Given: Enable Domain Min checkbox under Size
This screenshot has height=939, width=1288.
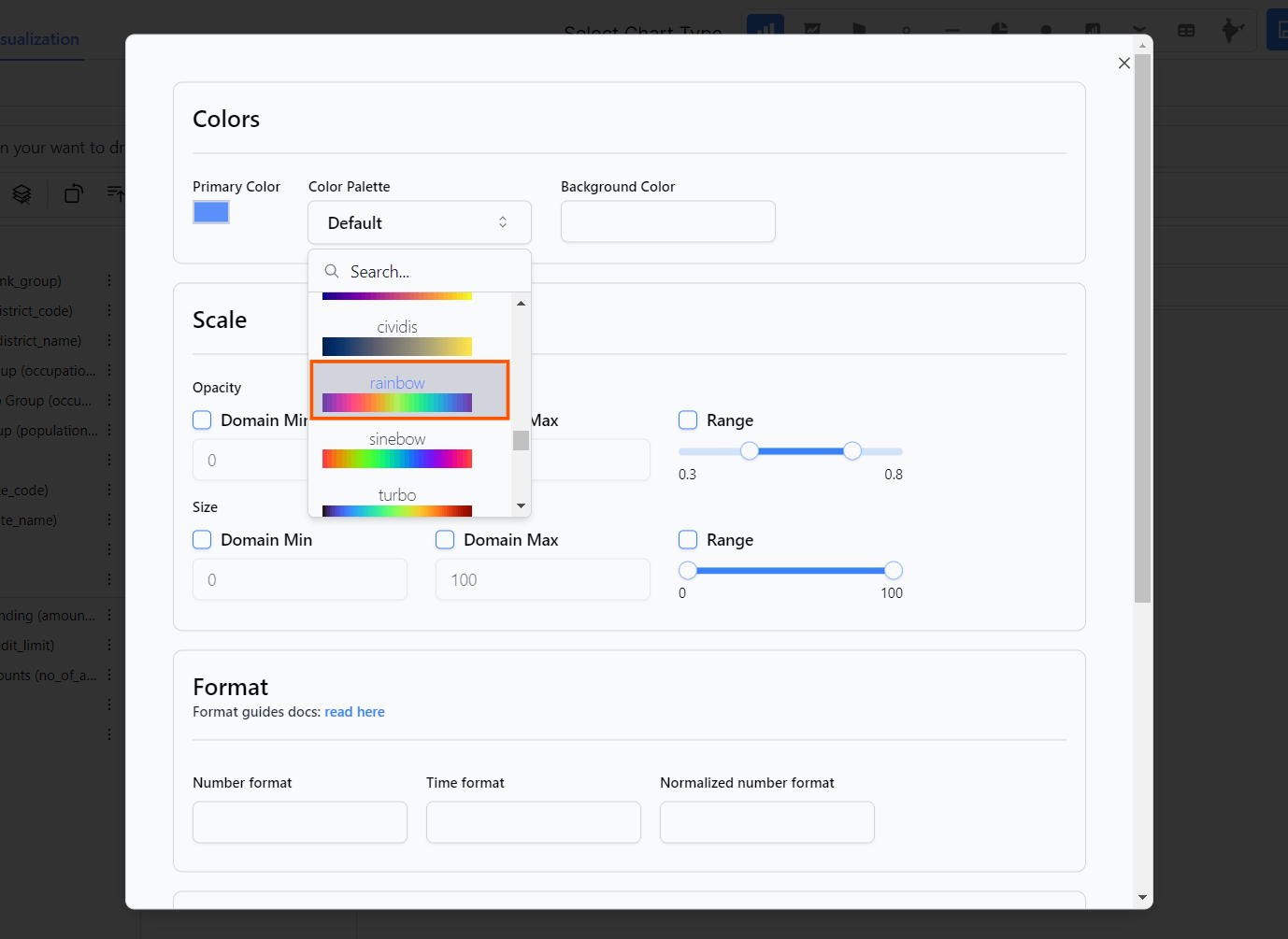Looking at the screenshot, I should [203, 540].
